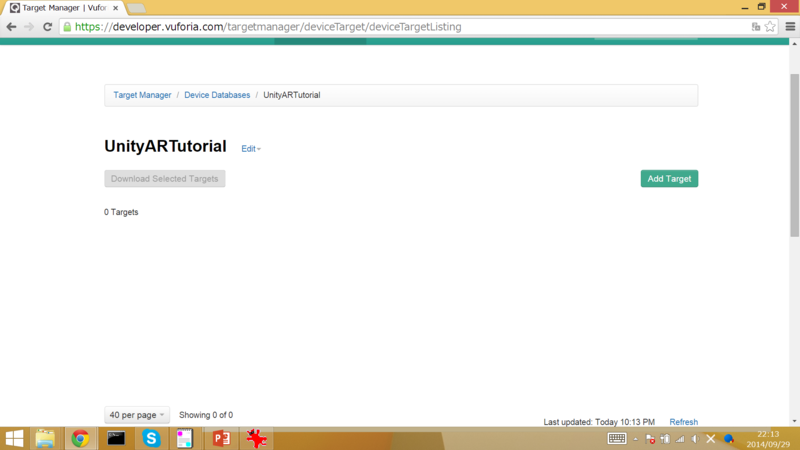Close the Target Manager tab
Image resolution: width=800 pixels, height=450 pixels.
115,8
